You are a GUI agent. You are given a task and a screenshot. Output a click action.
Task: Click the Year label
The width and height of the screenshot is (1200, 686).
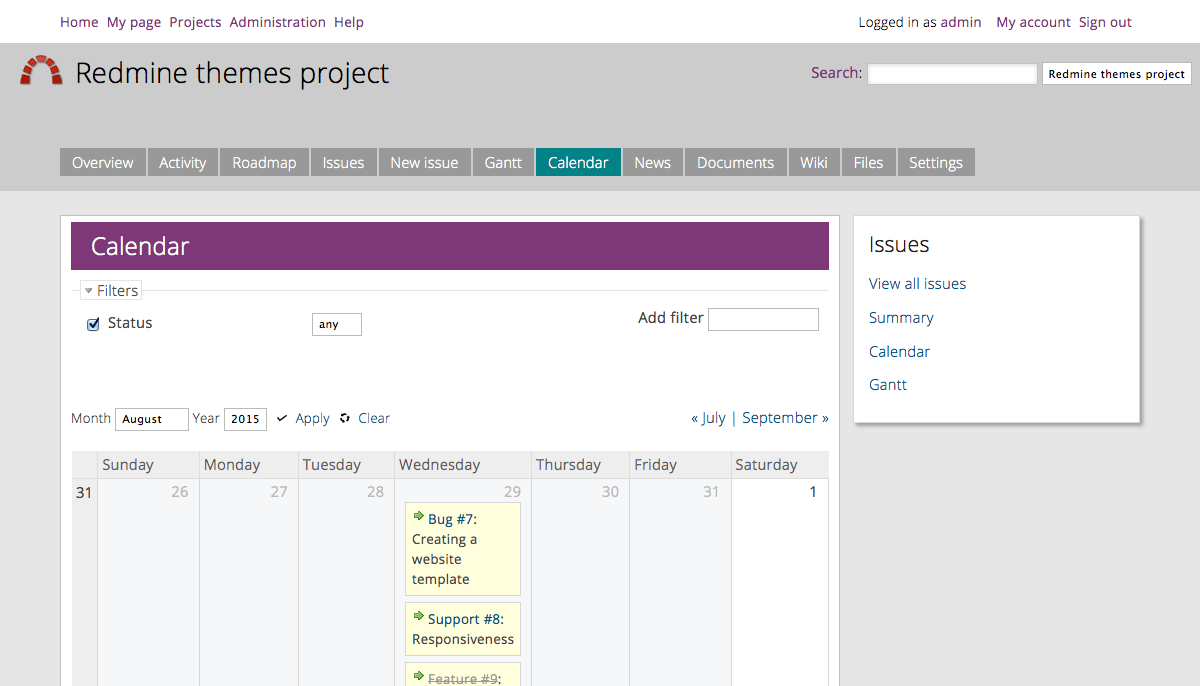click(206, 418)
